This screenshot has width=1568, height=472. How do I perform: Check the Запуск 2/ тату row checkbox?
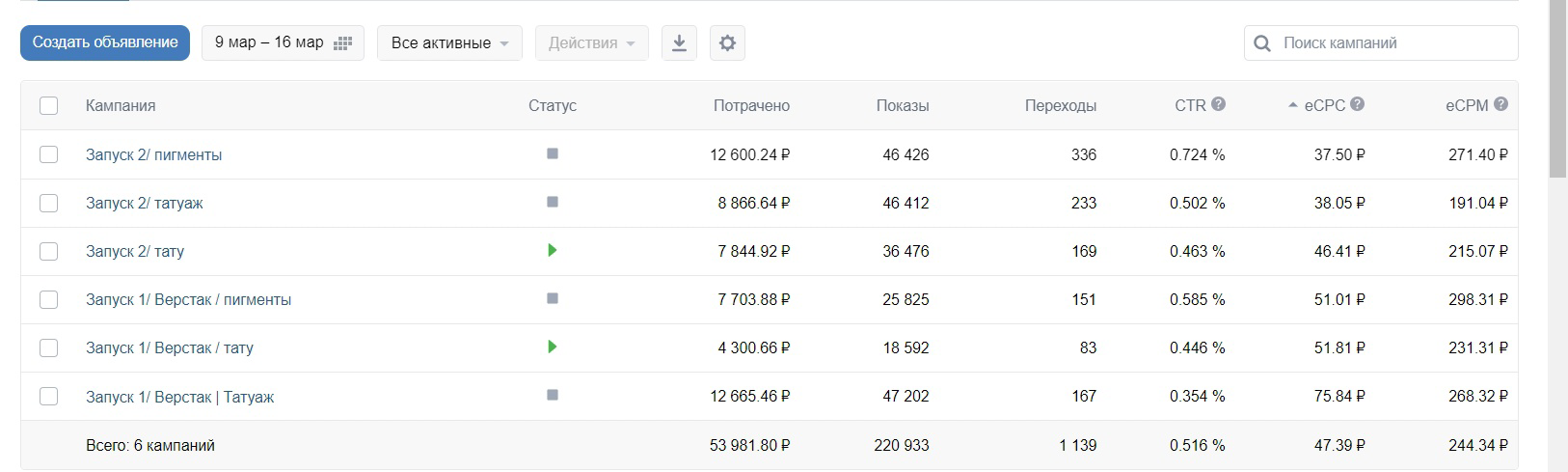pyautogui.click(x=48, y=251)
